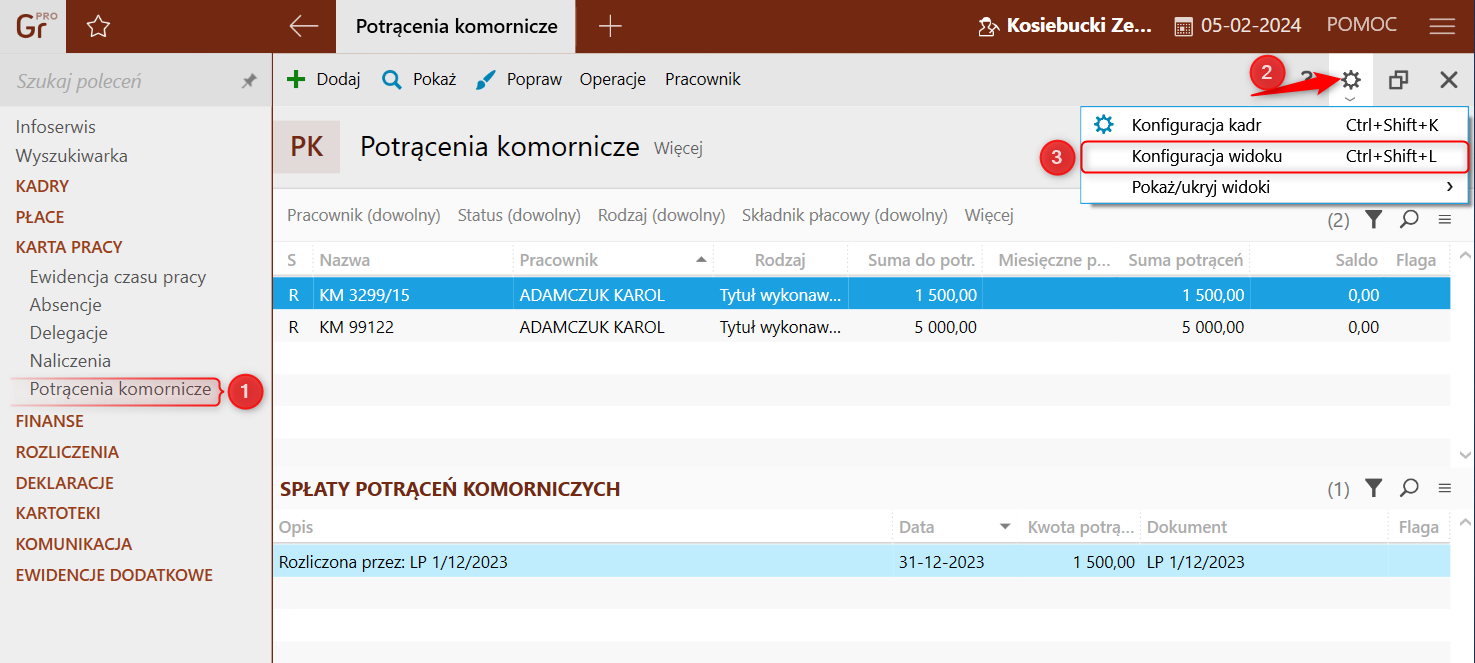Open a new tab with the plus icon
Screen dimensions: 1475x663
click(609, 26)
